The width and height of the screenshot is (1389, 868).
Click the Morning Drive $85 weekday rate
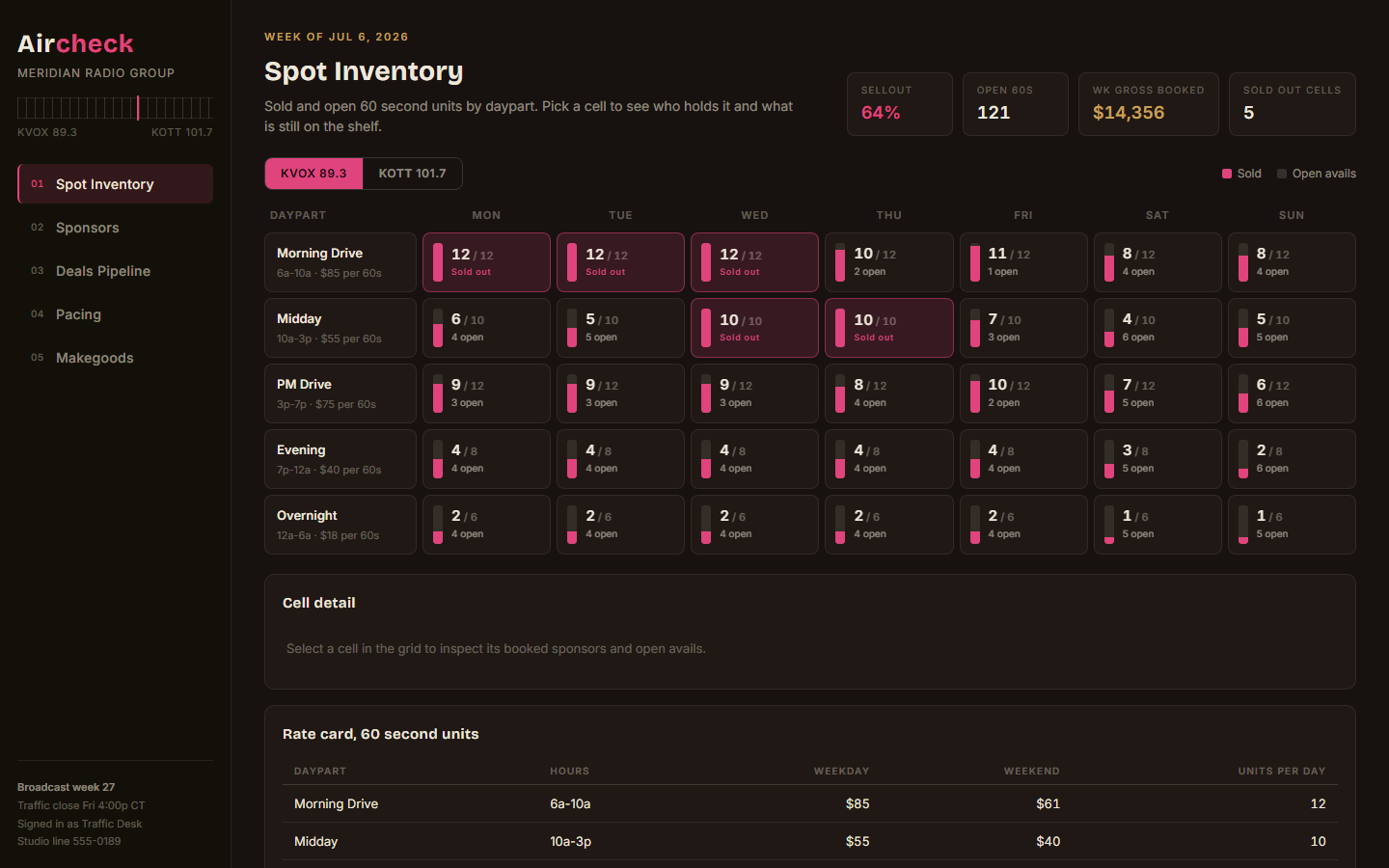pyautogui.click(x=858, y=803)
